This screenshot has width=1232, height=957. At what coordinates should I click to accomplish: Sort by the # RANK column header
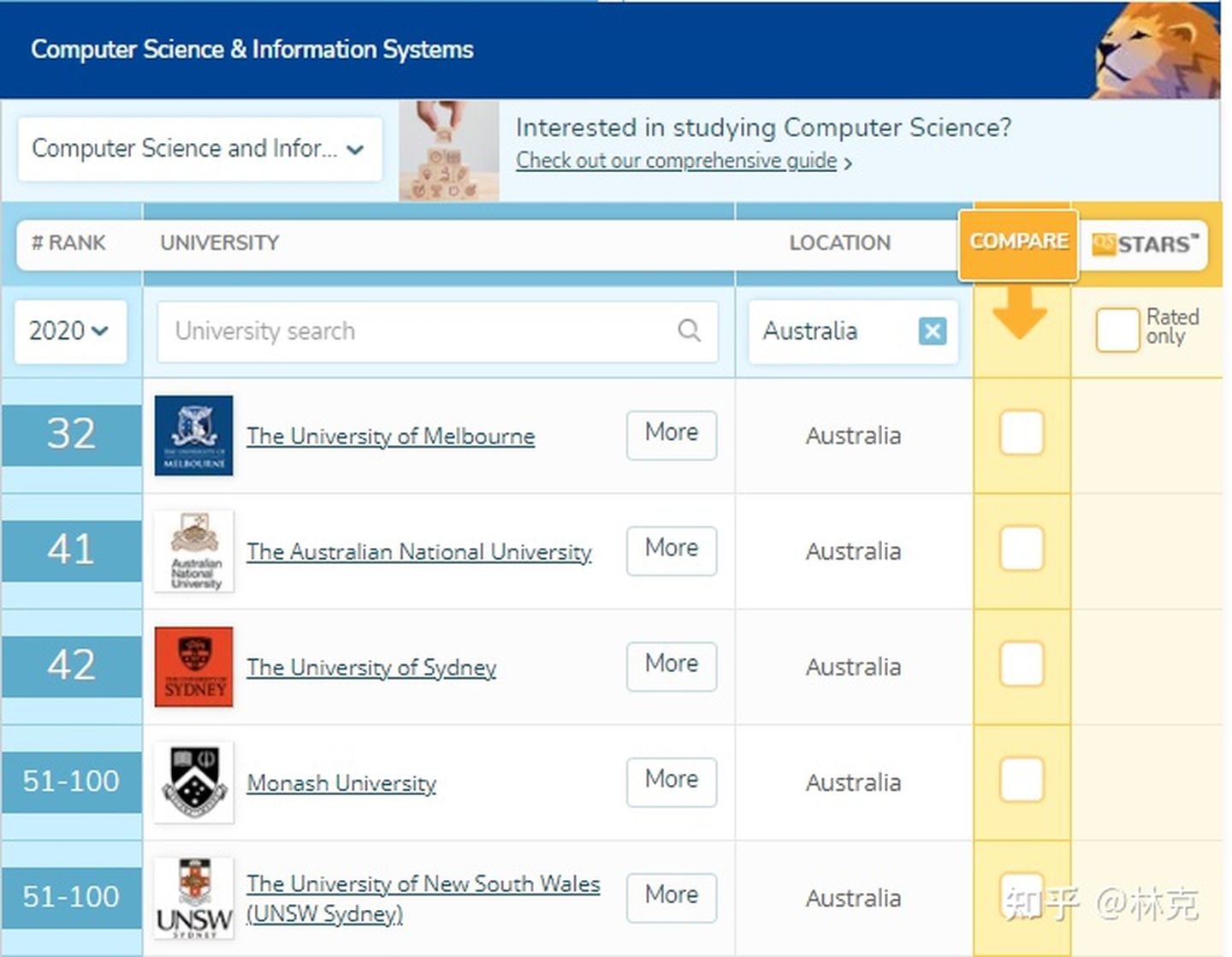coord(68,242)
